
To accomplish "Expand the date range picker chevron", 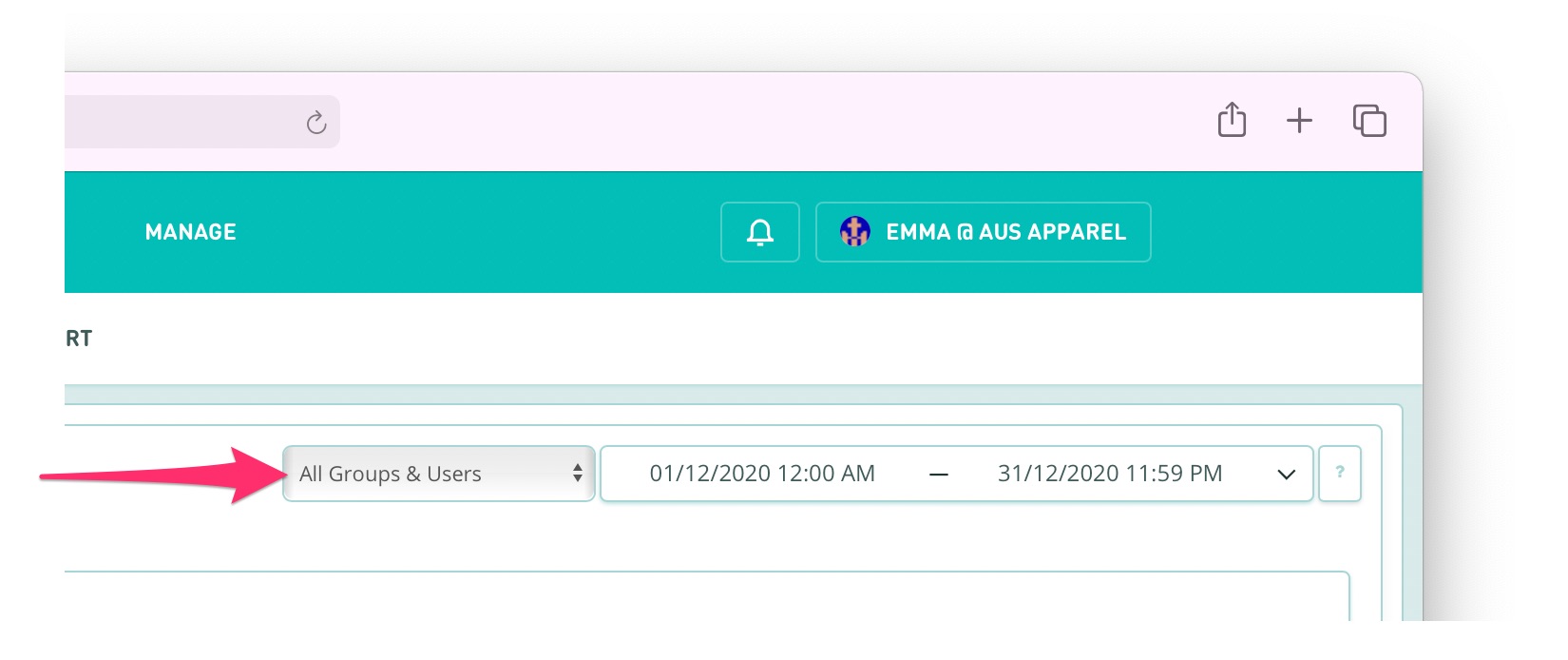I will point(1287,474).
